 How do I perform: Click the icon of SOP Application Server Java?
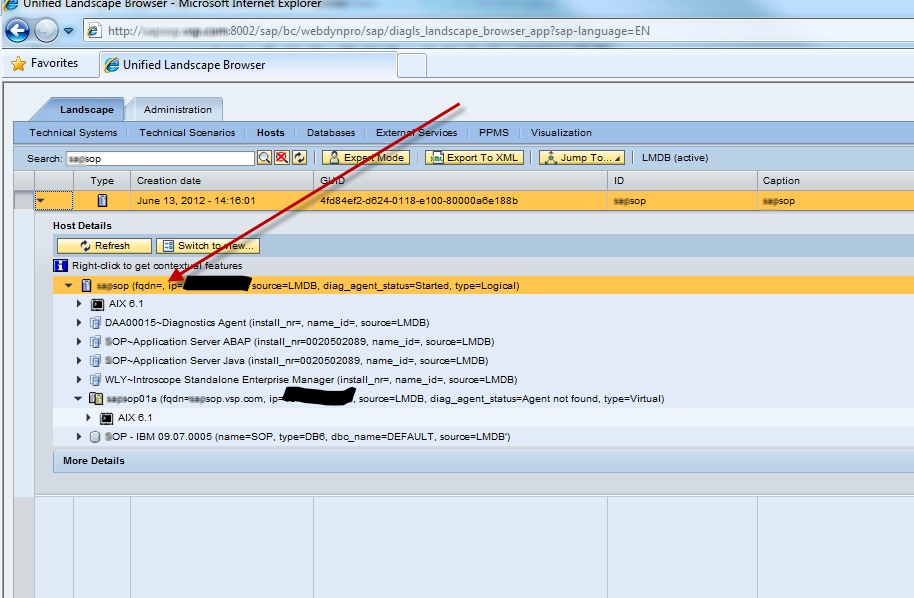(x=95, y=361)
